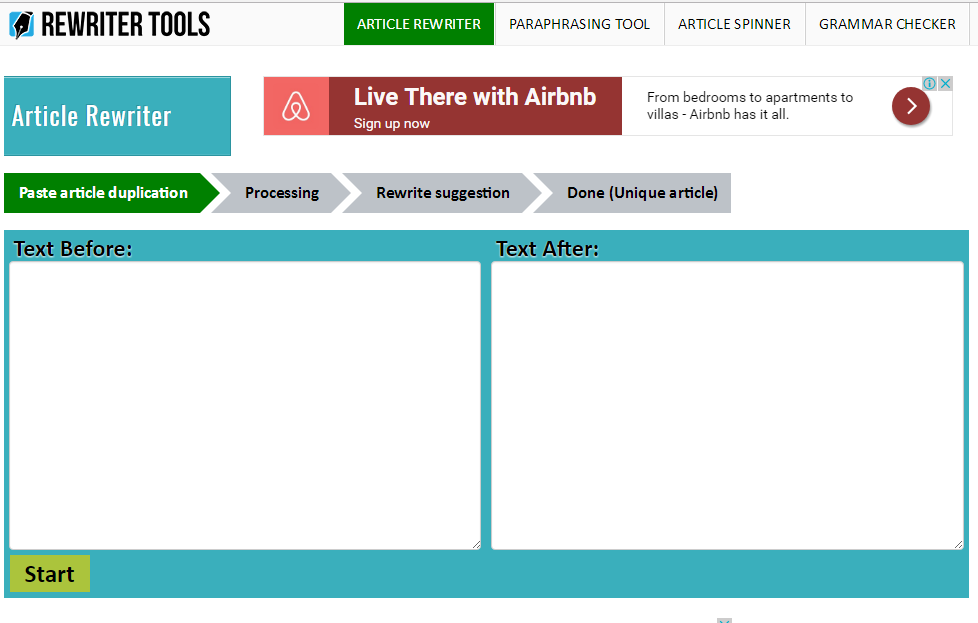
Task: Click the Live There with Airbnb headline
Action: (475, 97)
